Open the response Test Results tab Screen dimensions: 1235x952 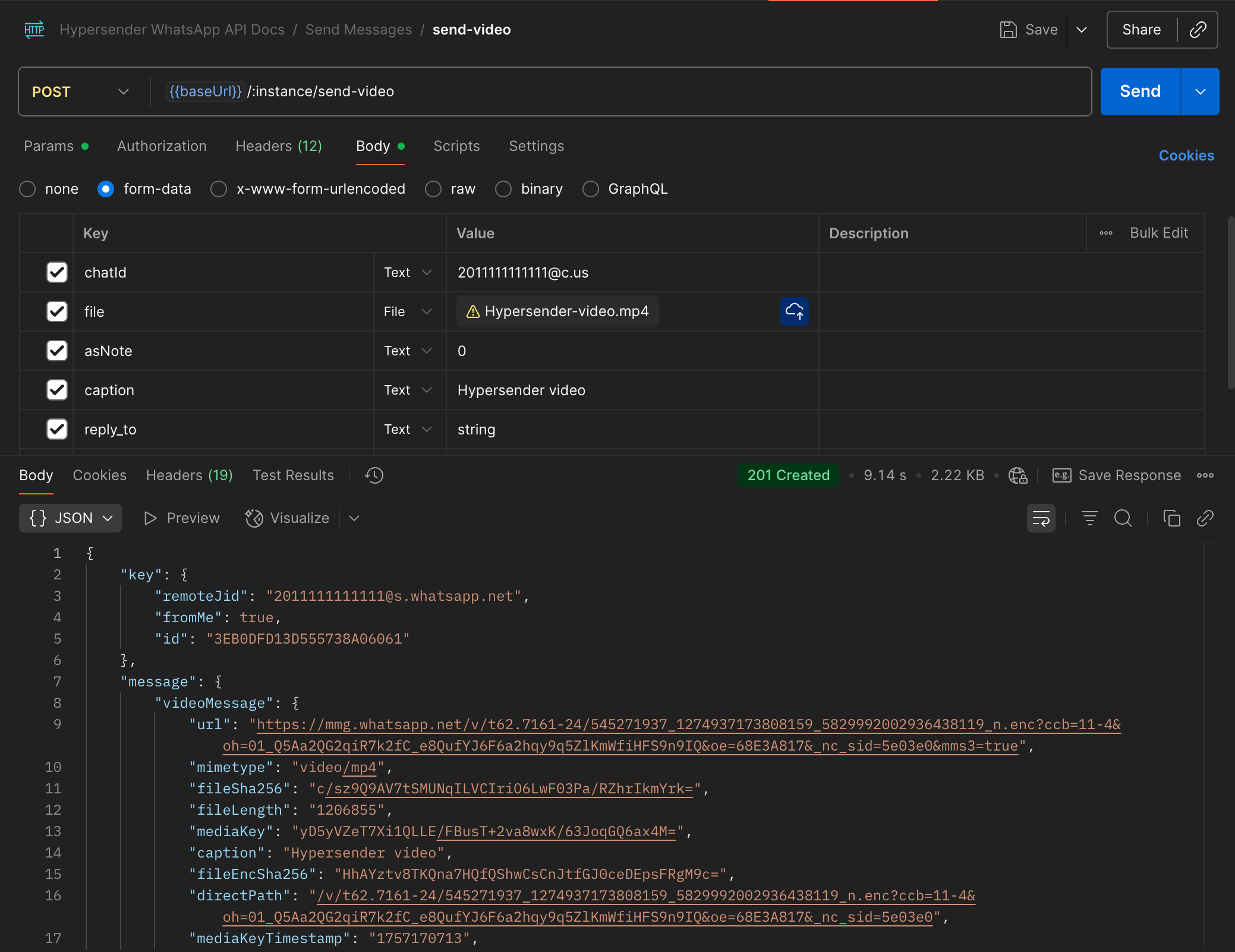coord(293,475)
